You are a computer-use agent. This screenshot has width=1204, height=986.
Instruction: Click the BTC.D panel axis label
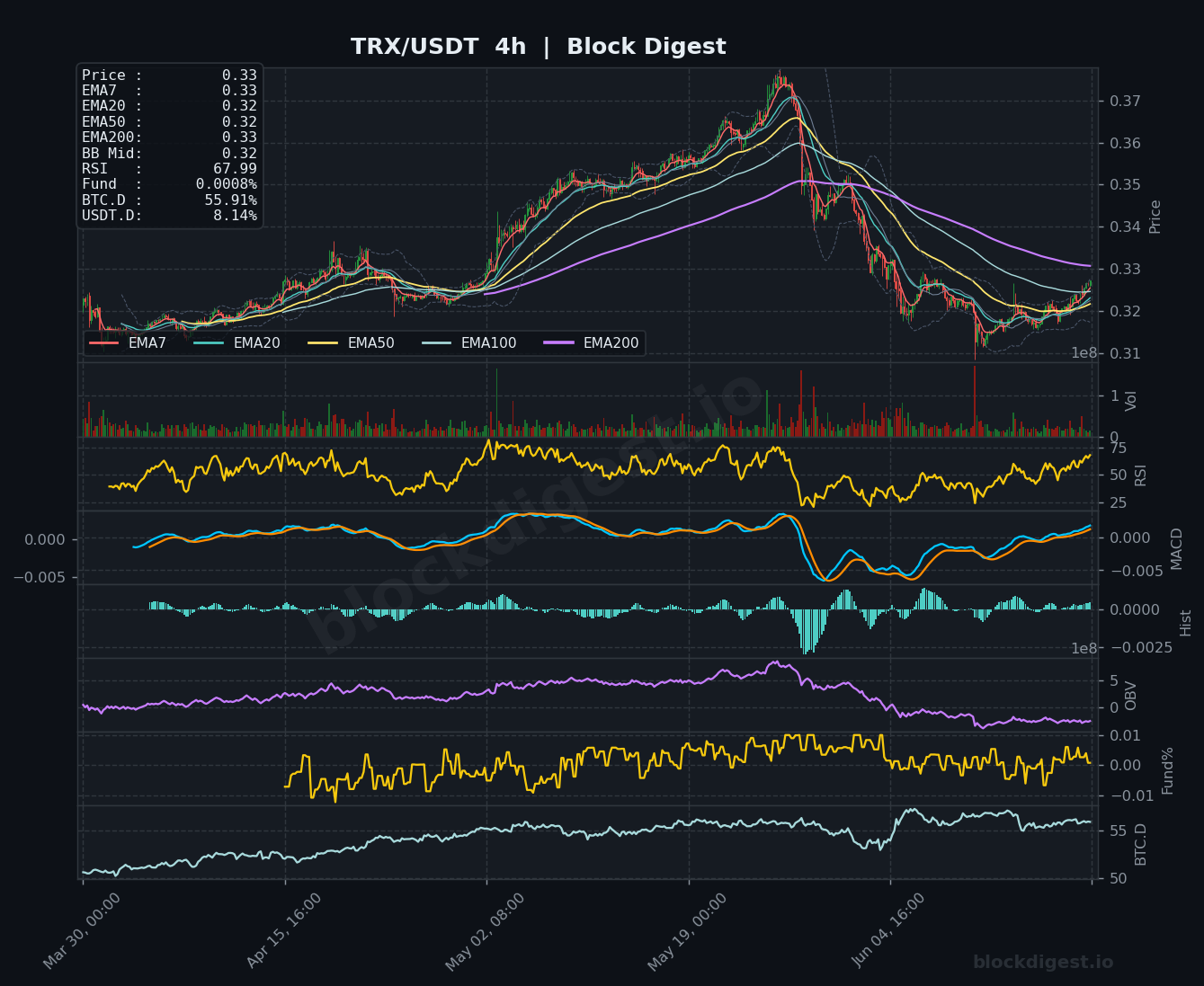coord(1140,844)
